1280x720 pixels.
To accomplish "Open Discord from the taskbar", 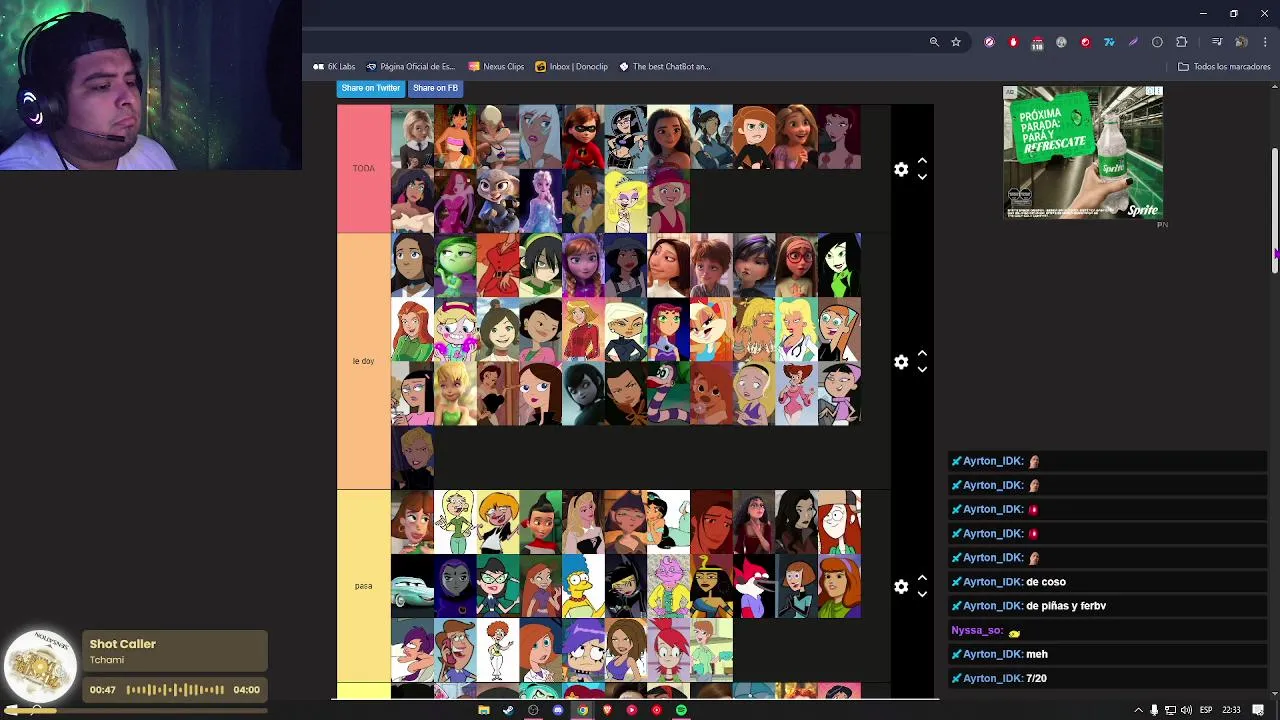I will pyautogui.click(x=558, y=710).
